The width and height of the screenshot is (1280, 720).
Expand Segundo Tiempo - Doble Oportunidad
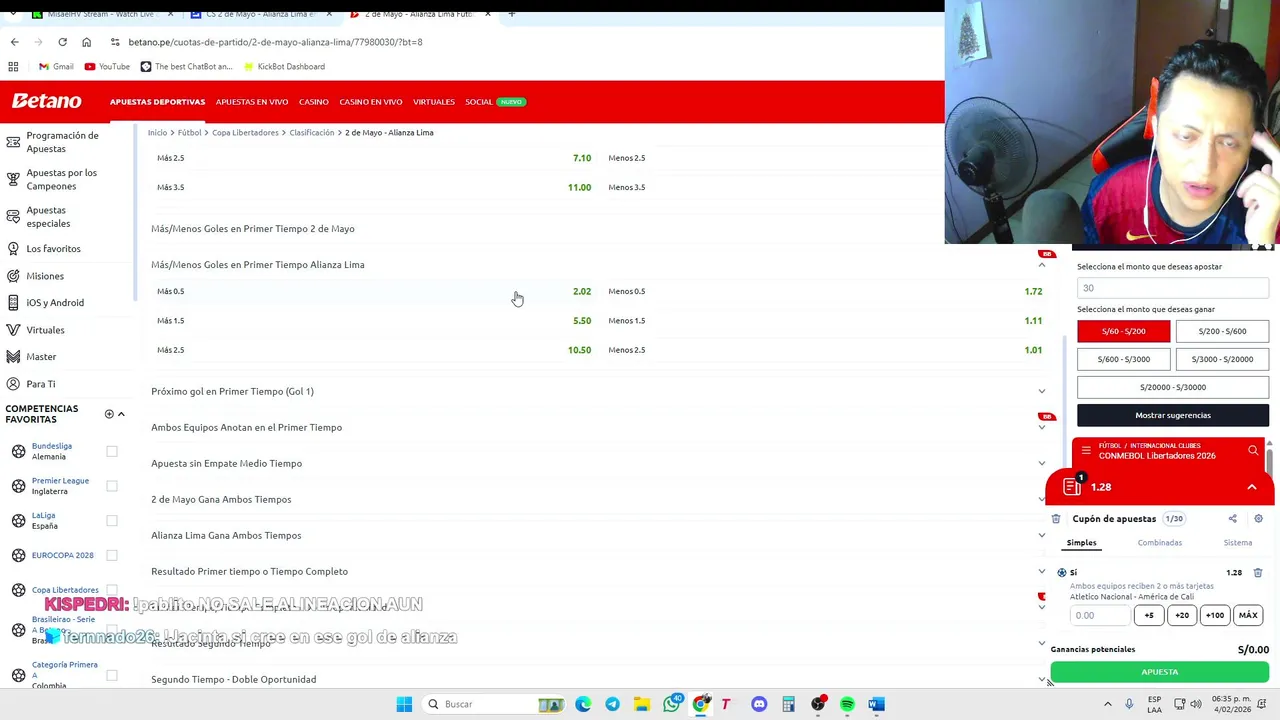[x=1041, y=679]
